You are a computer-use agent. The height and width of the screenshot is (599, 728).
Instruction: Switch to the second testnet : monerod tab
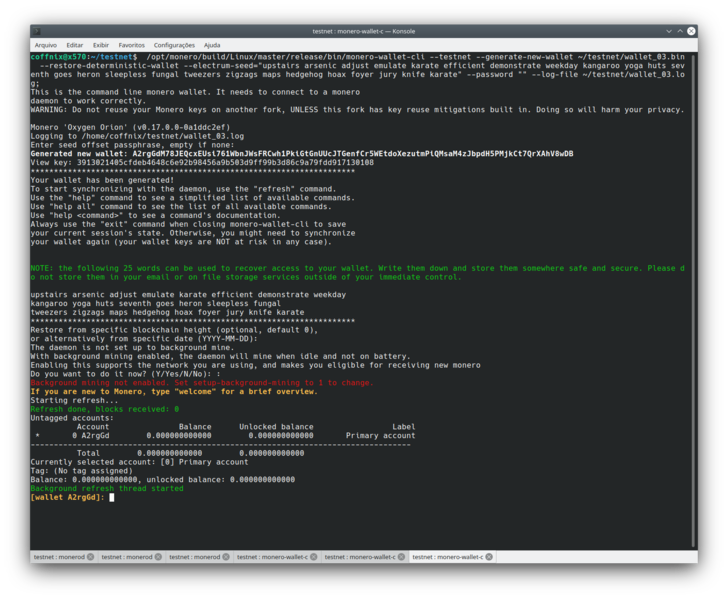(127, 557)
